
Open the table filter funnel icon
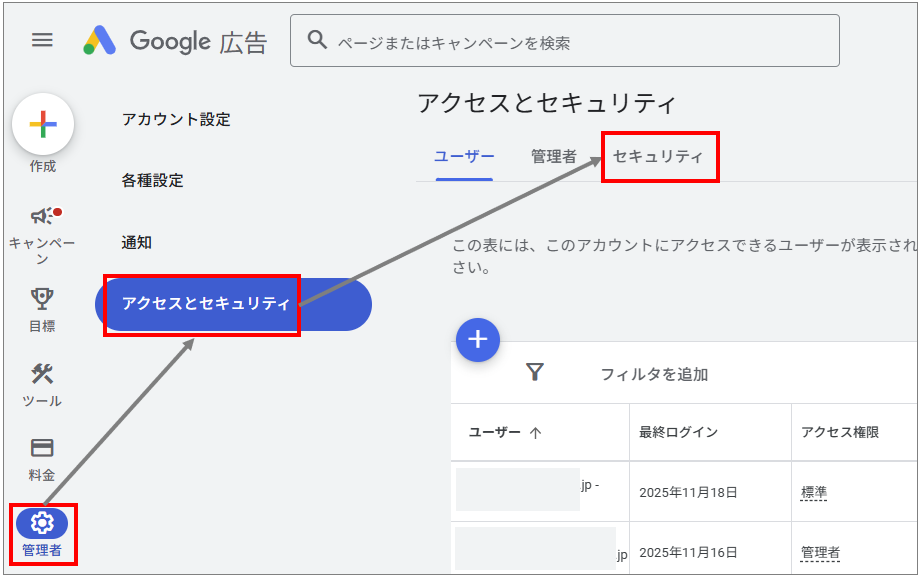tap(537, 372)
